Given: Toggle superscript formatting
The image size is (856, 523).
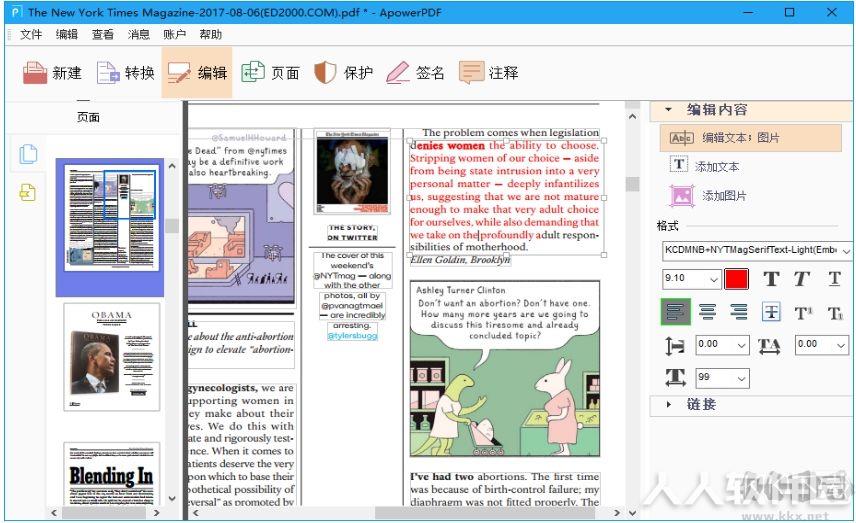Looking at the screenshot, I should 802,313.
